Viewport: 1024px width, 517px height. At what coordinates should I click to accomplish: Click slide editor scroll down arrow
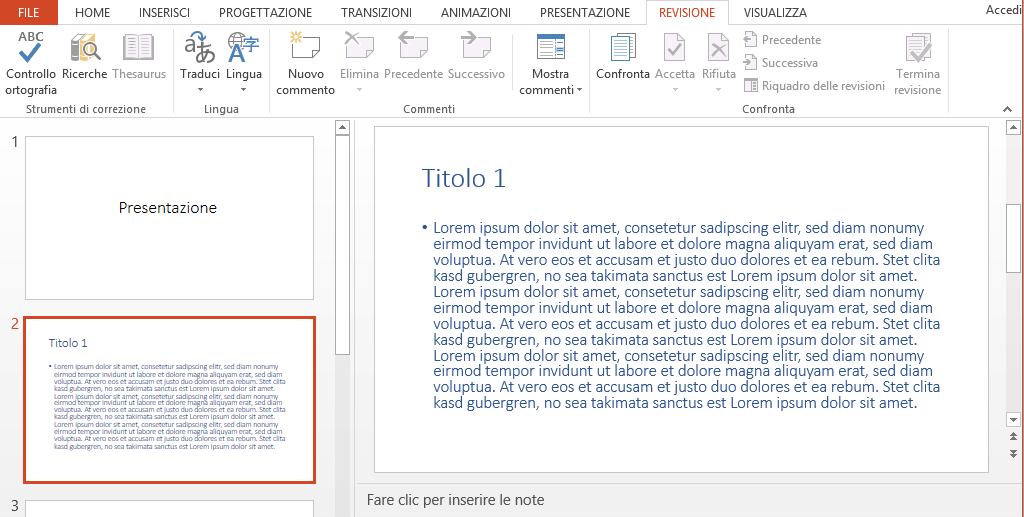(1014, 420)
